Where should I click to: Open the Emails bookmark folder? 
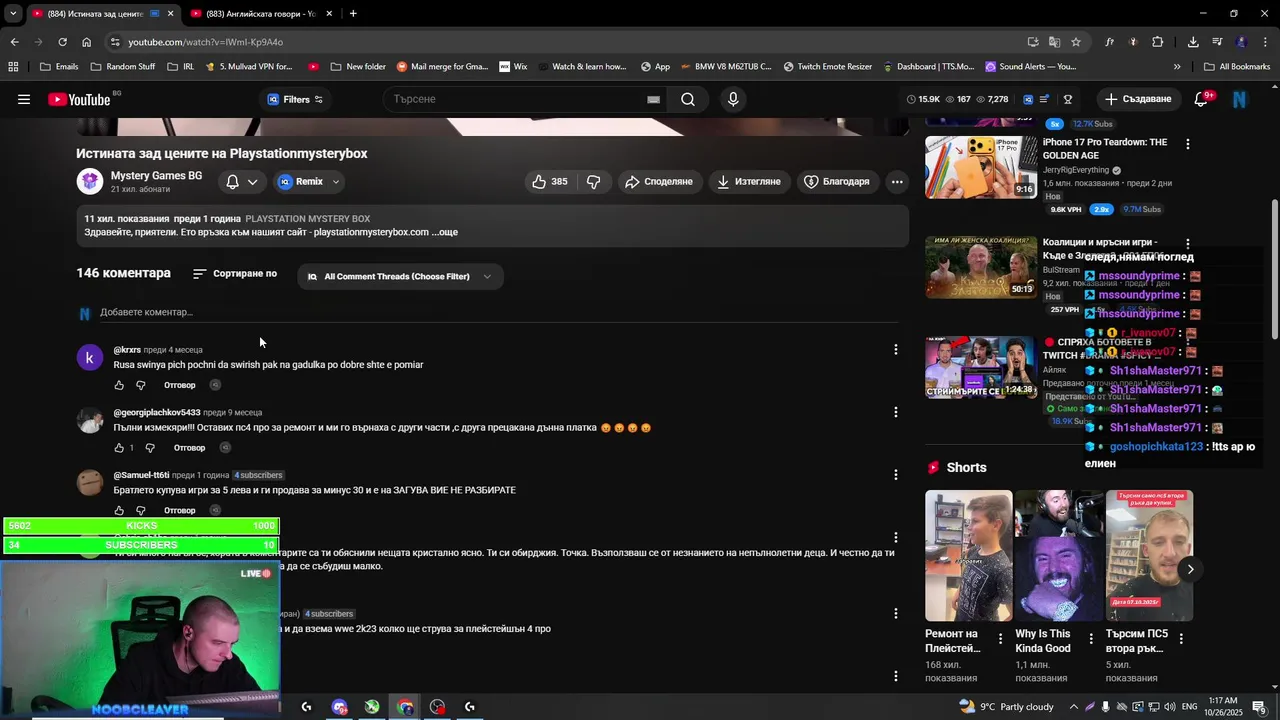59,67
